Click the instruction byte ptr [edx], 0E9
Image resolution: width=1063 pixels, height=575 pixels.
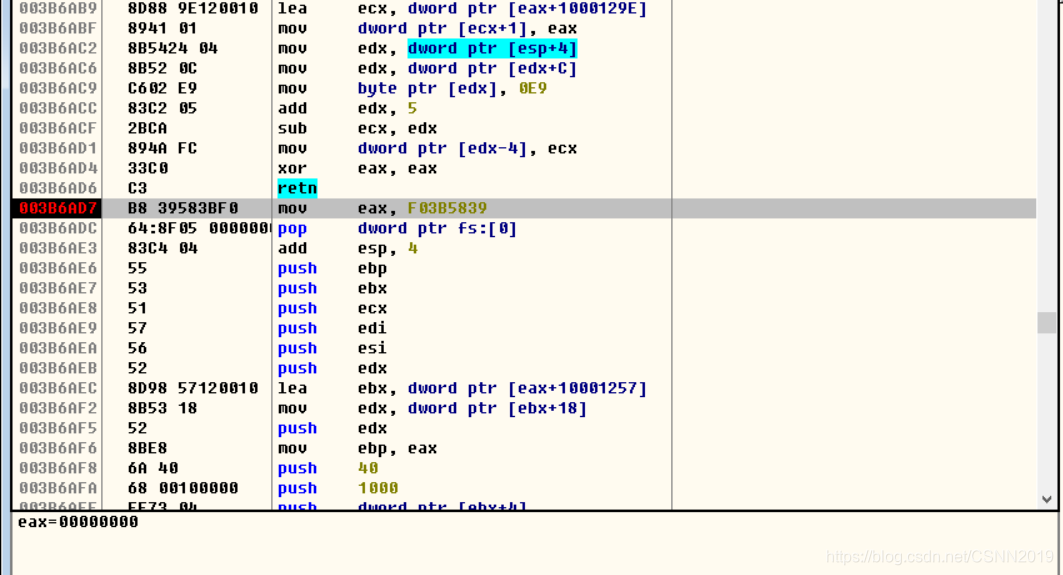click(452, 88)
